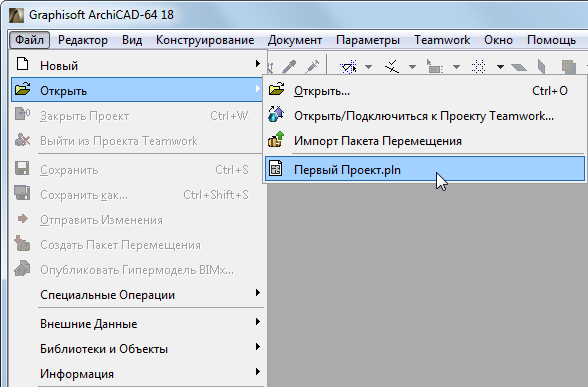Click the overlapping squares toolbar icon

[x=569, y=67]
